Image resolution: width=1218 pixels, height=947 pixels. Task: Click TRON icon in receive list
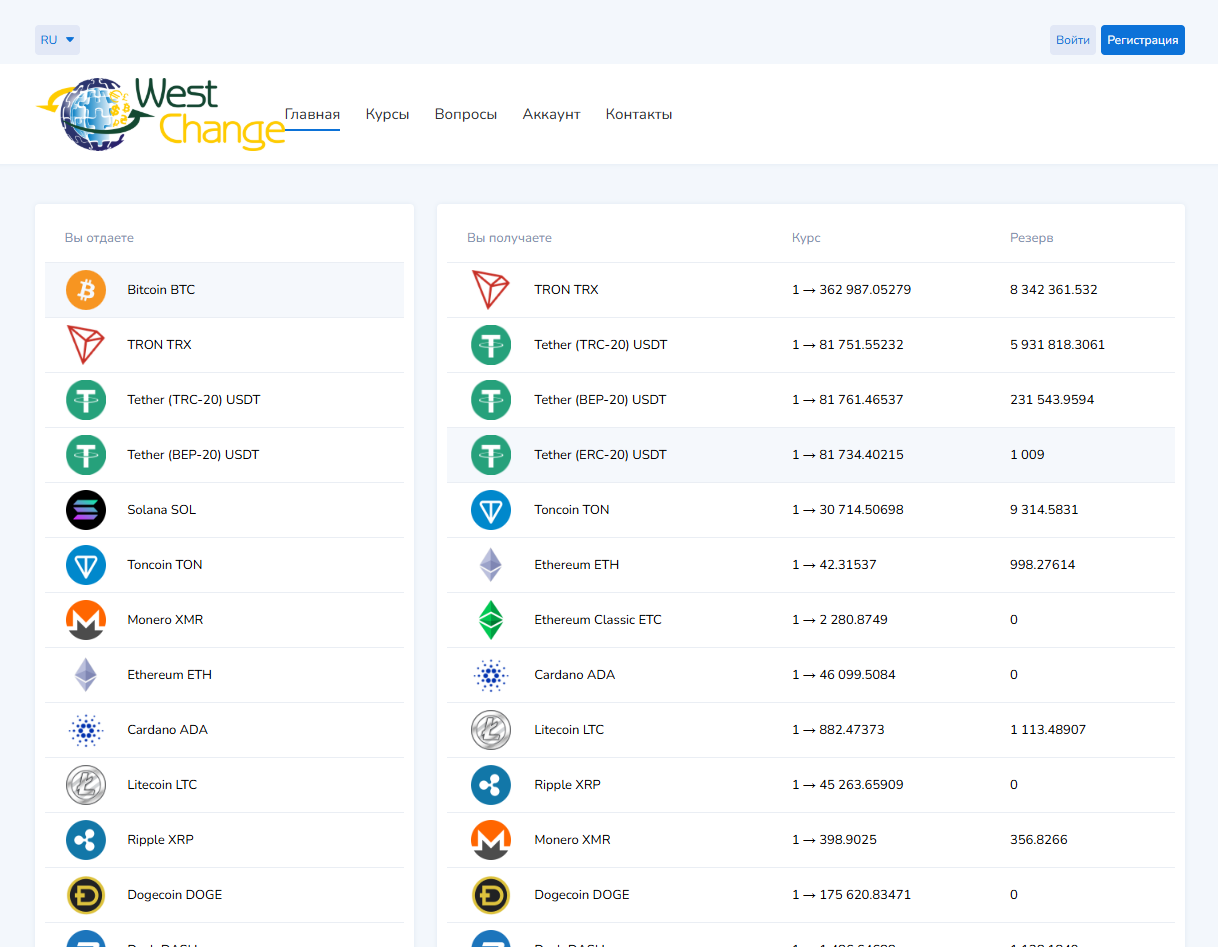tap(491, 290)
